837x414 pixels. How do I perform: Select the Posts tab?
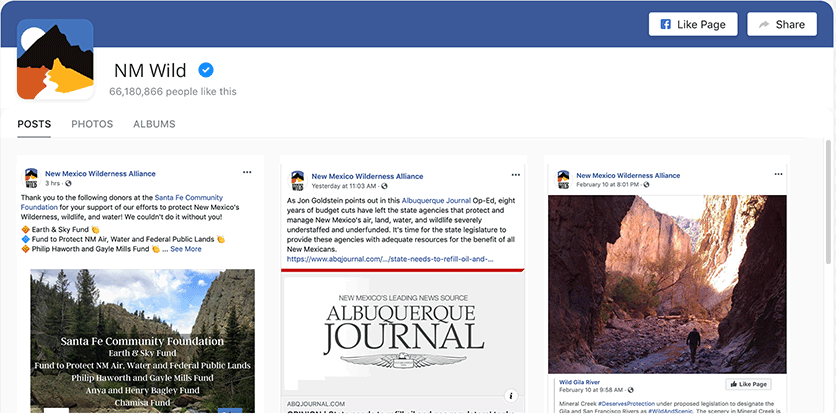pyautogui.click(x=34, y=124)
